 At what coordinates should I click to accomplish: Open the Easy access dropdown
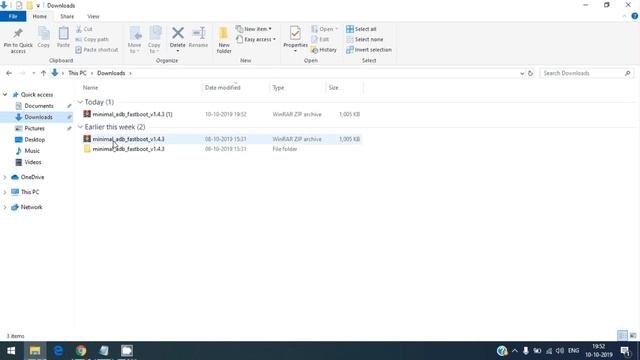click(256, 39)
